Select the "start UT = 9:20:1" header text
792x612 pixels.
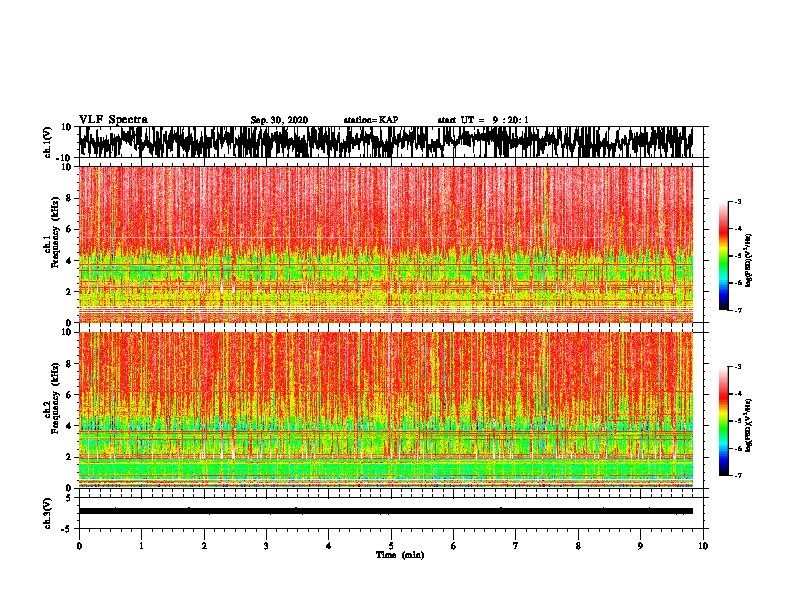coord(483,120)
